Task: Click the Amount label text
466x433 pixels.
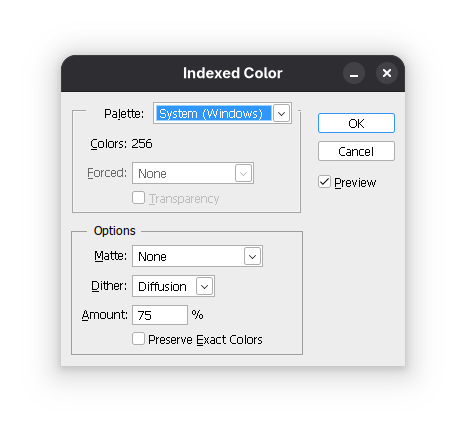Action: tap(105, 315)
